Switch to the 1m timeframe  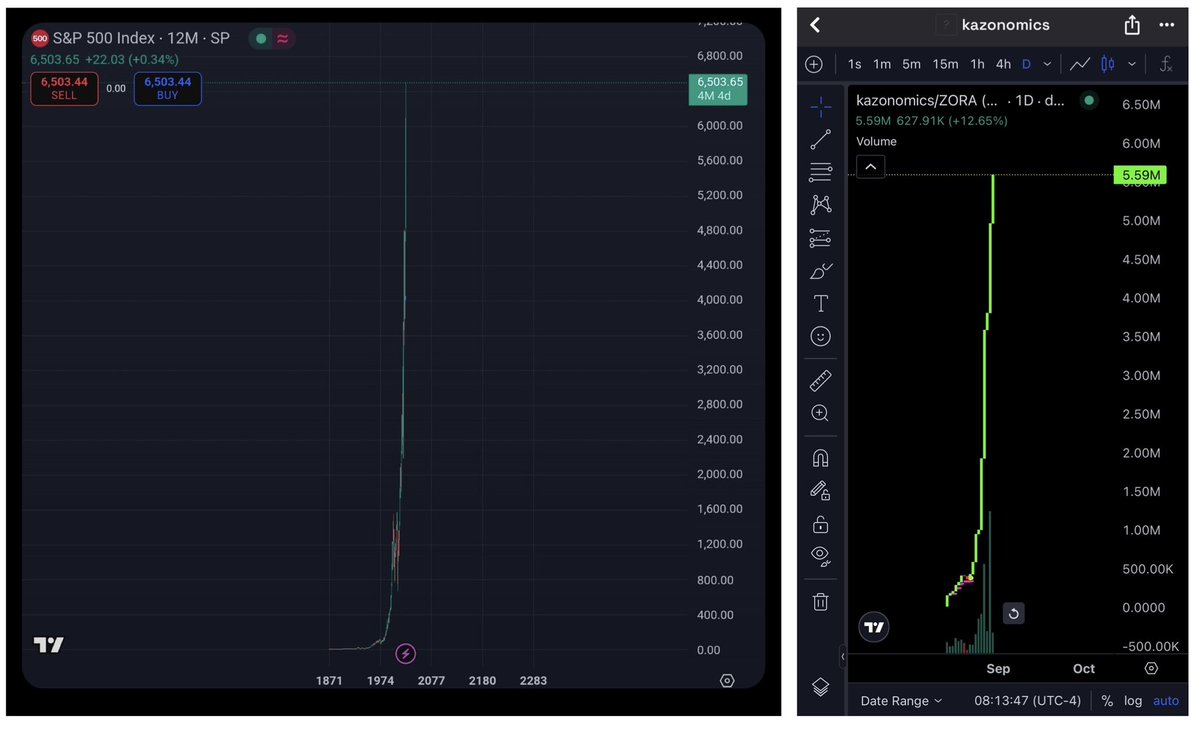click(x=882, y=64)
